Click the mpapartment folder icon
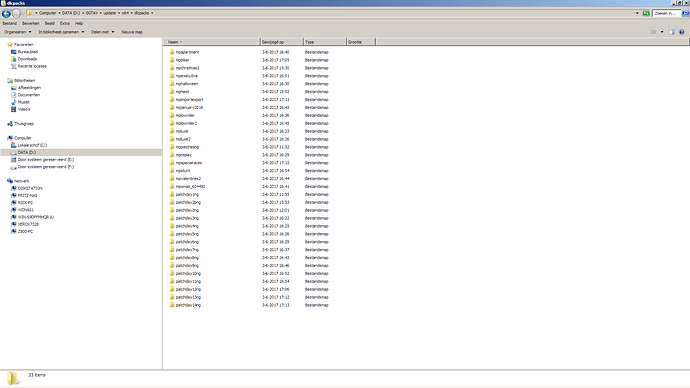 pyautogui.click(x=172, y=52)
